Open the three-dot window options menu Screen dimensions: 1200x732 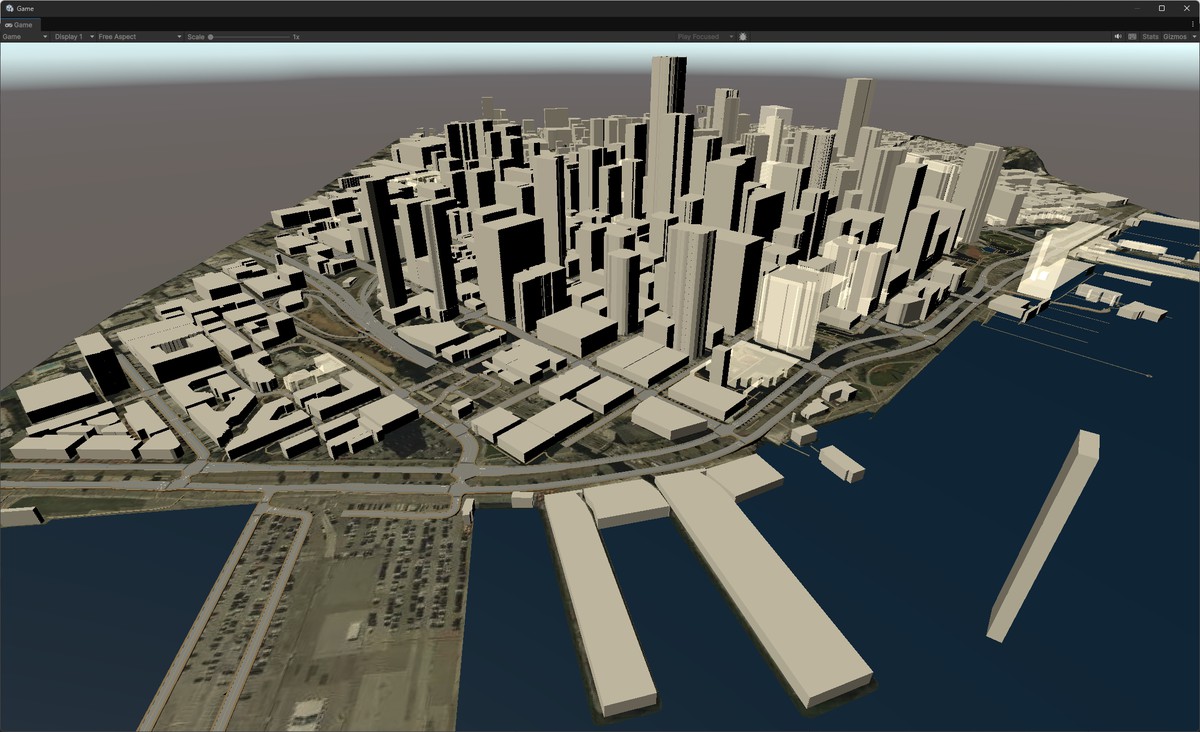[x=1192, y=24]
